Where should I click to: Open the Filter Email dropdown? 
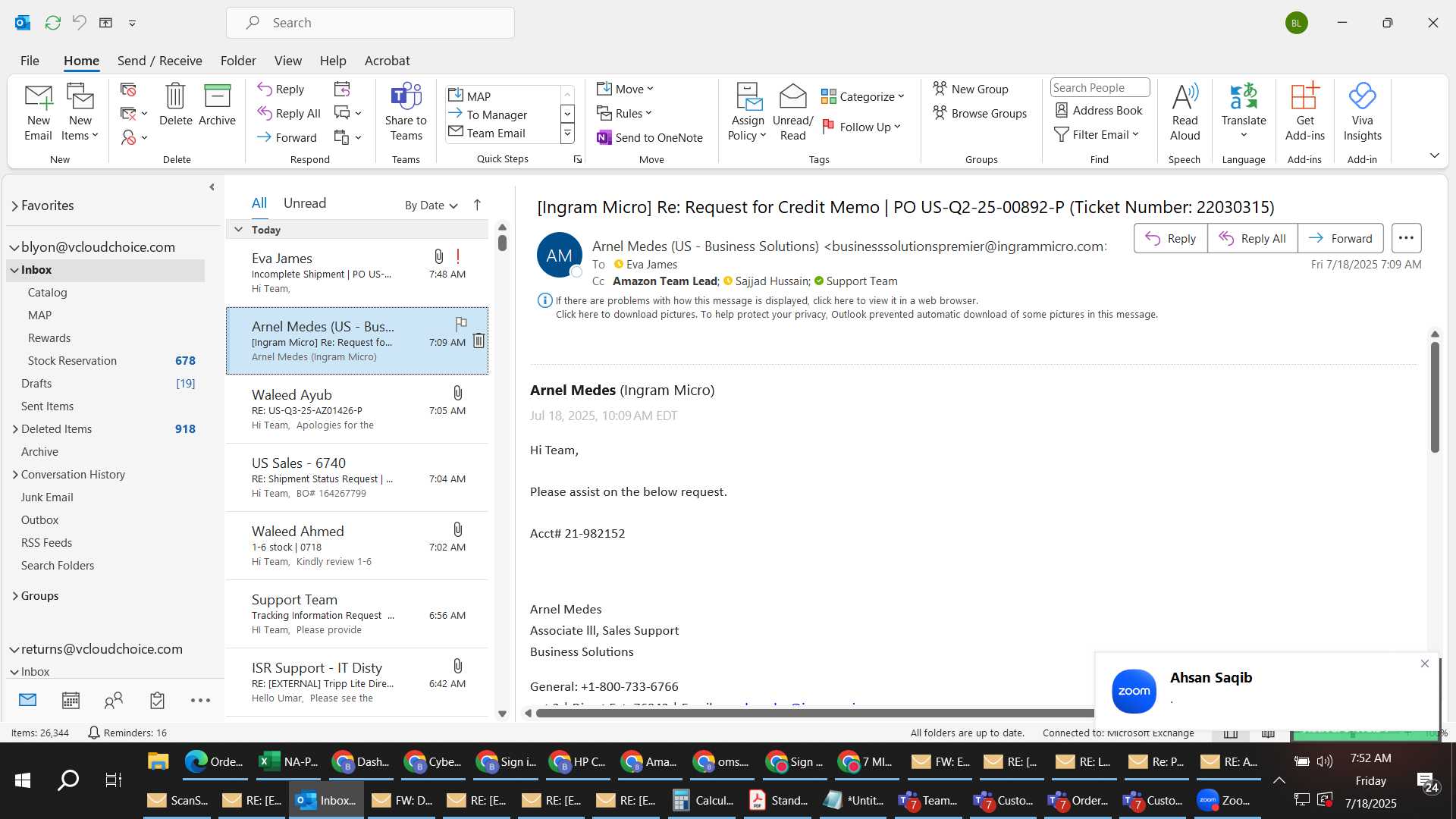coord(1097,134)
